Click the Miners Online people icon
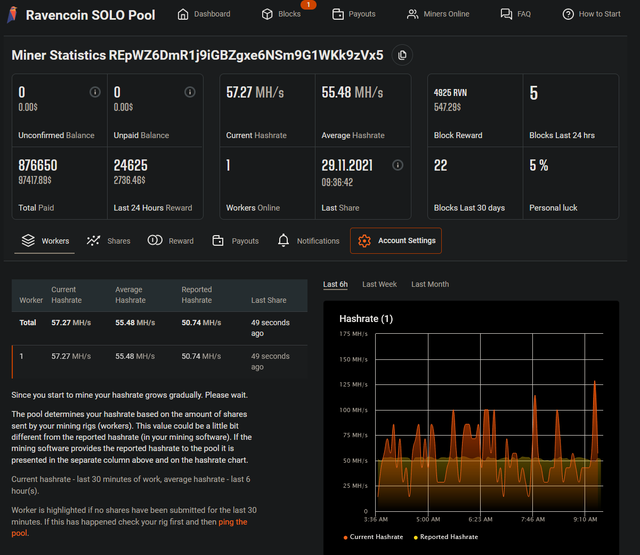640x555 pixels. (x=413, y=14)
